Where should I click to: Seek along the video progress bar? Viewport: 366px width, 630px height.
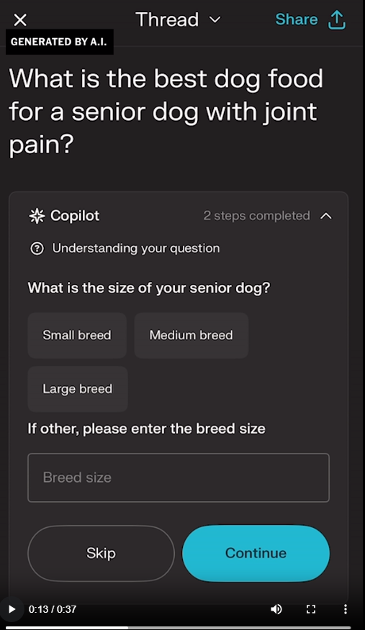click(x=178, y=627)
